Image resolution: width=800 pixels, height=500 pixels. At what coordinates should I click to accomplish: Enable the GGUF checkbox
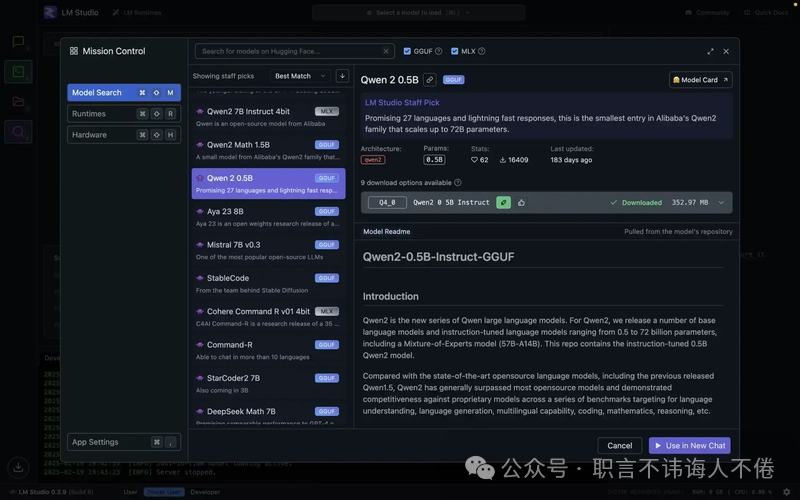[407, 51]
